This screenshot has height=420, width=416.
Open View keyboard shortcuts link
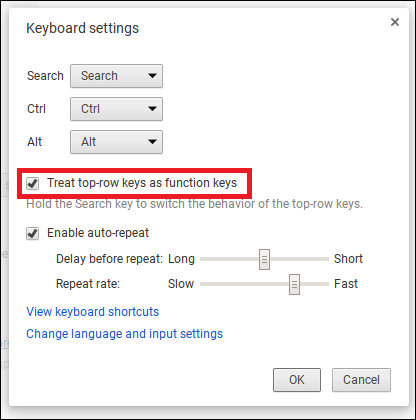tap(93, 312)
